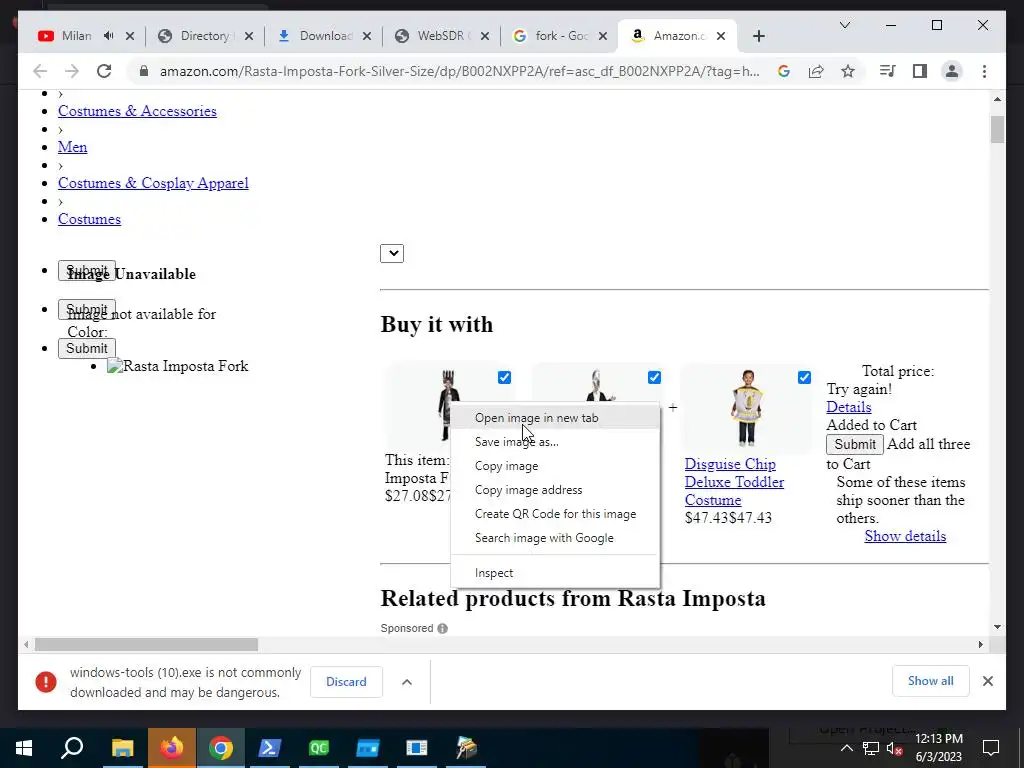Open a new browser tab
The width and height of the screenshot is (1024, 768).
tap(758, 36)
